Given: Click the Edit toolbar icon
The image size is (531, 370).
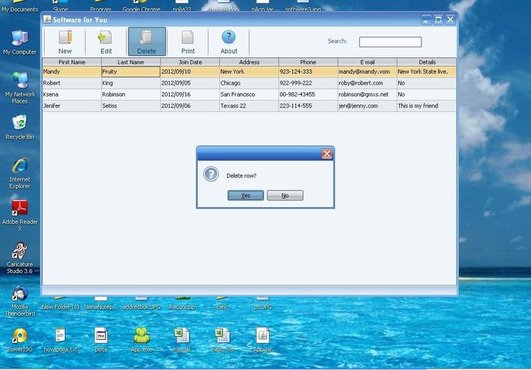Looking at the screenshot, I should tap(105, 37).
